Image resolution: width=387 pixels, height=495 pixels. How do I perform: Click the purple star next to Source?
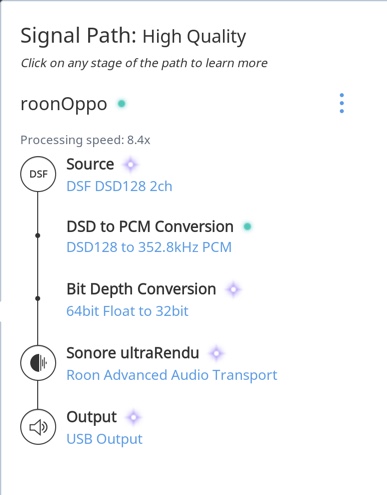coord(130,164)
